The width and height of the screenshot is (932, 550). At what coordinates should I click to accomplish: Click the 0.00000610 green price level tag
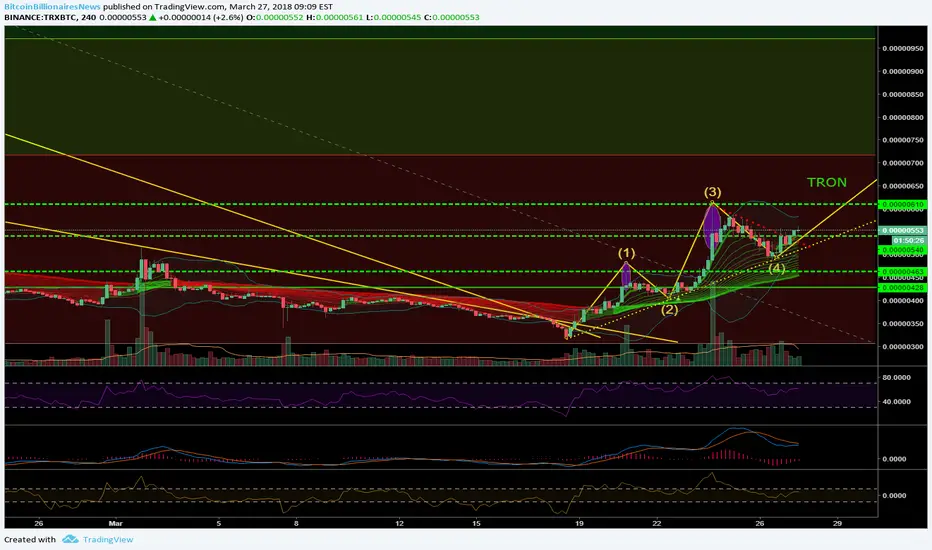tap(902, 205)
